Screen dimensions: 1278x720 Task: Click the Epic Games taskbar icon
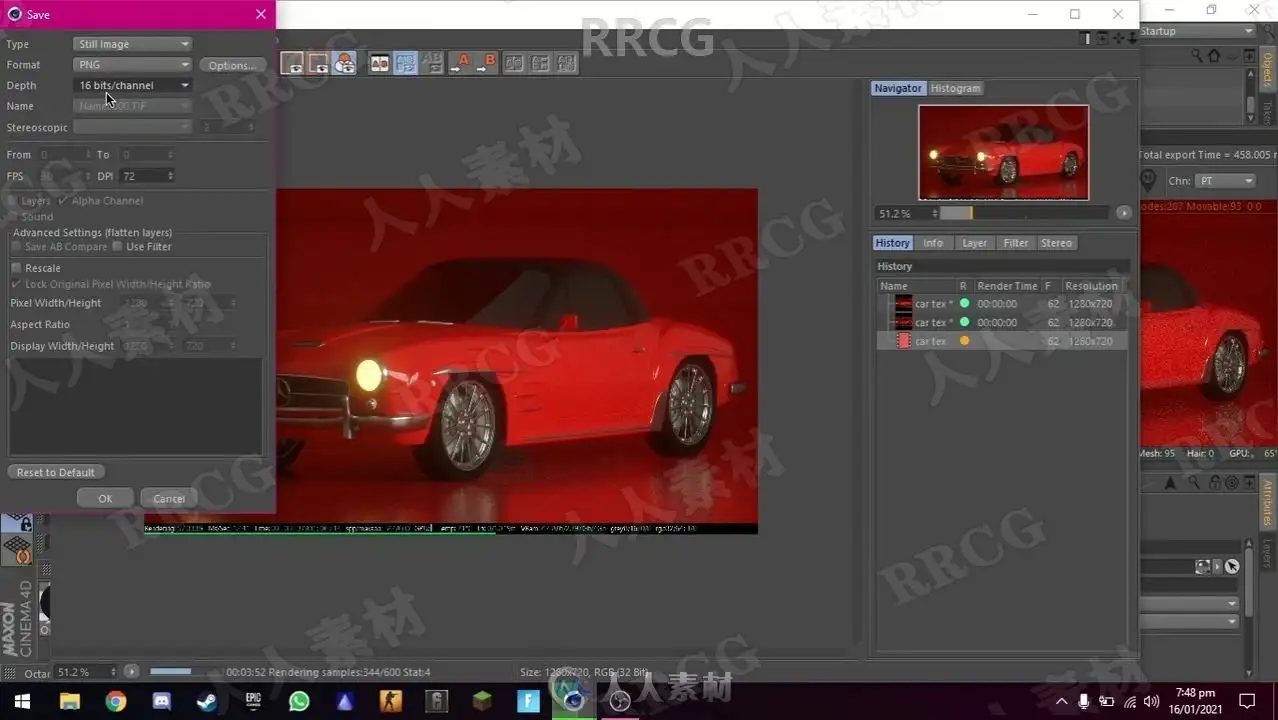click(x=253, y=701)
